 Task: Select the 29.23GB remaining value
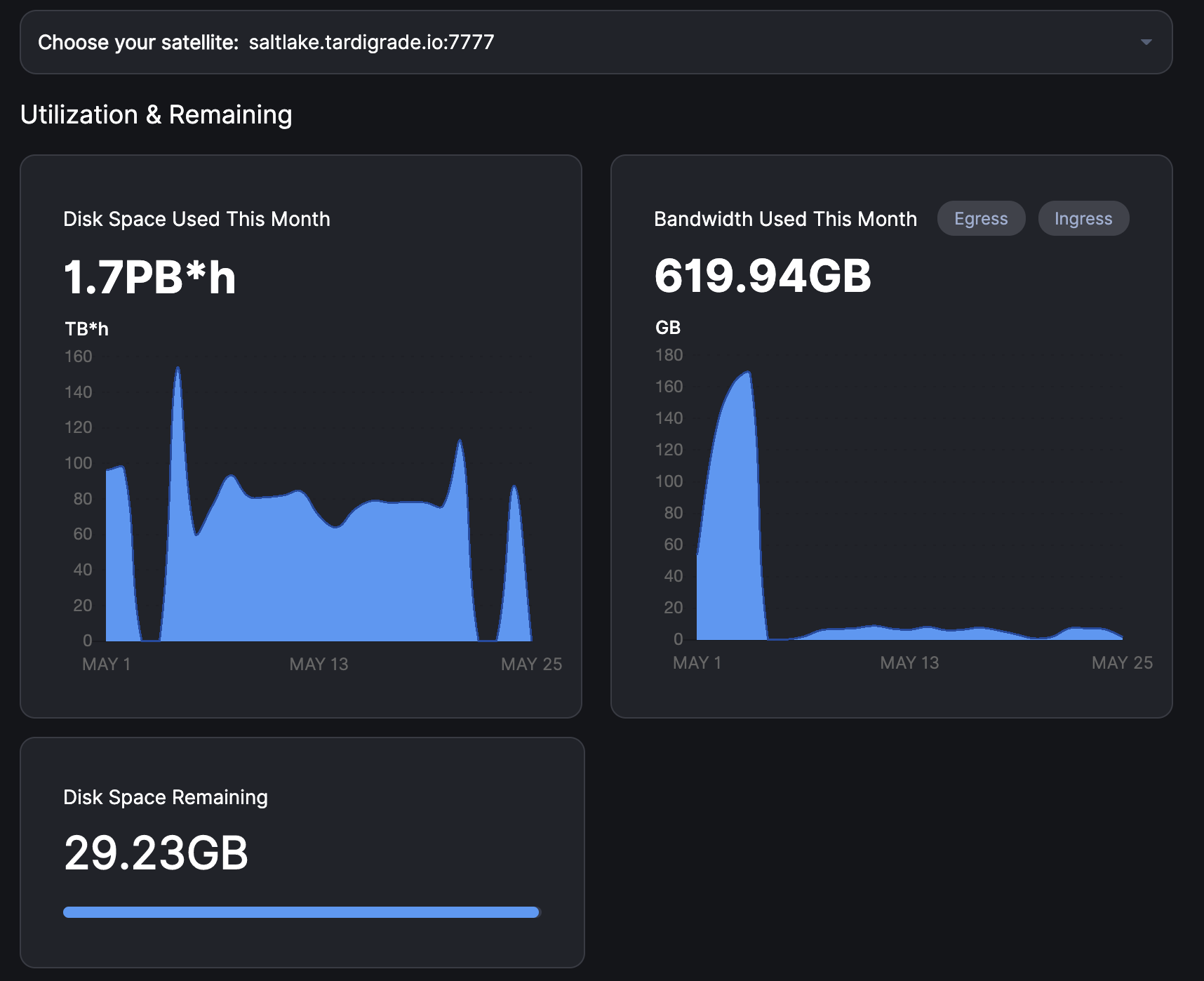point(156,853)
